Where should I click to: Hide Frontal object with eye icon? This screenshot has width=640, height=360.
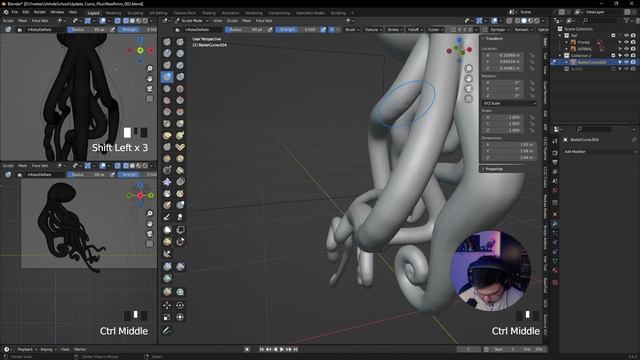point(627,42)
